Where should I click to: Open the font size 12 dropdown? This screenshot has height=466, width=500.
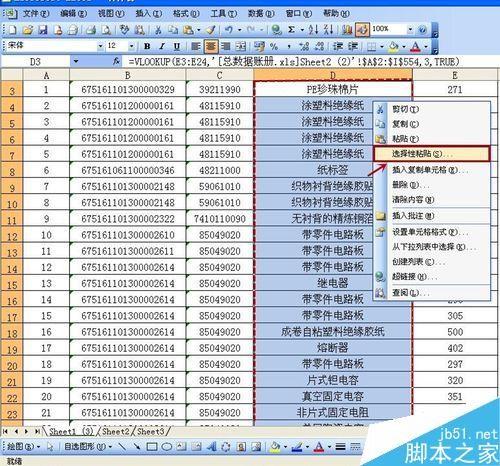(x=131, y=46)
